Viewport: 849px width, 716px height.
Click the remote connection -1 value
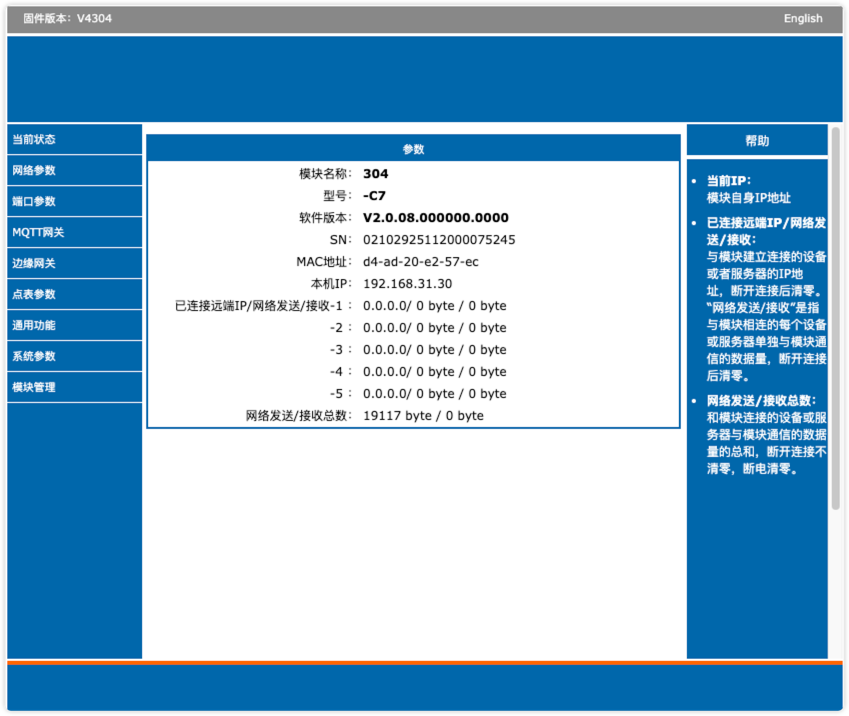(434, 306)
